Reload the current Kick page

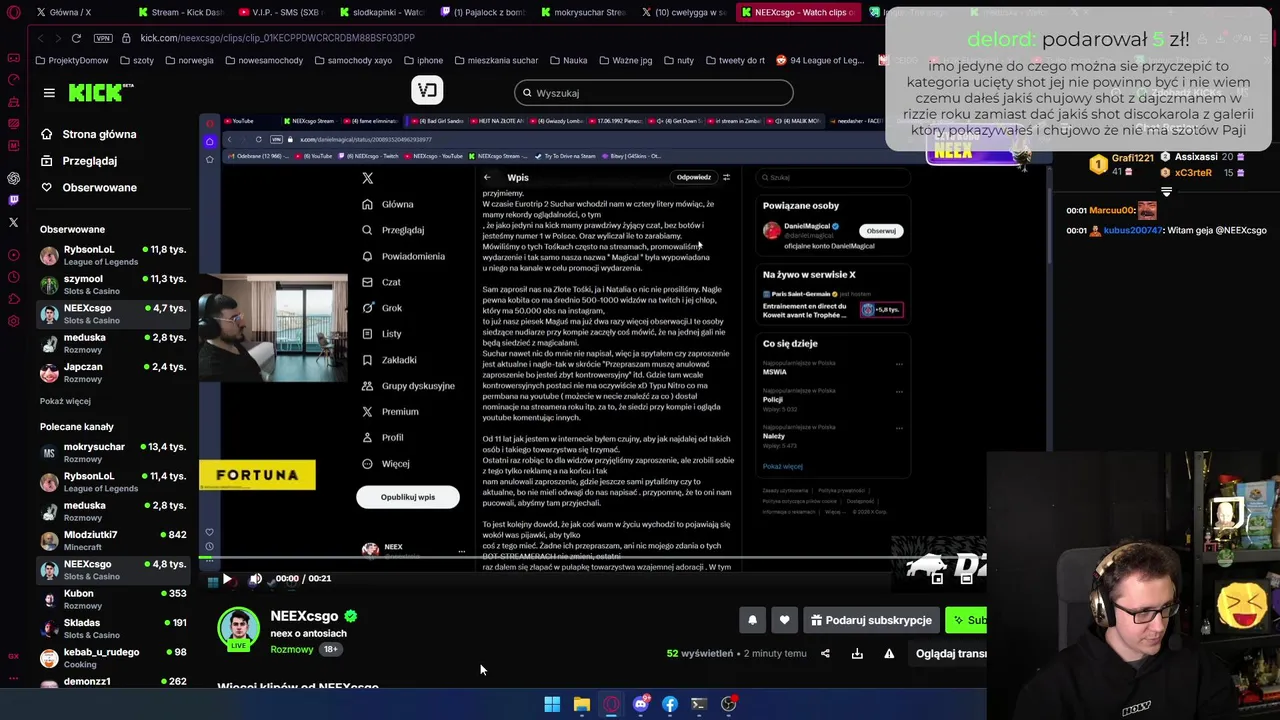(76, 38)
